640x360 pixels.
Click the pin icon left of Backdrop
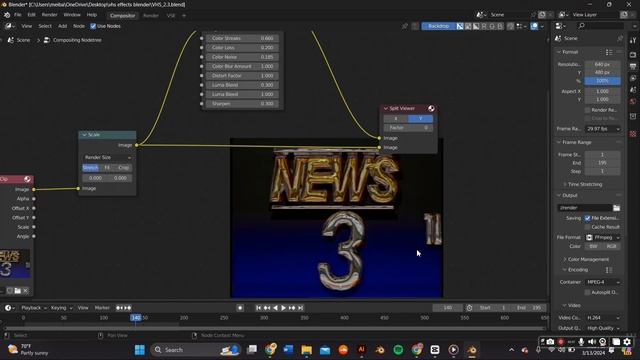(404, 26)
